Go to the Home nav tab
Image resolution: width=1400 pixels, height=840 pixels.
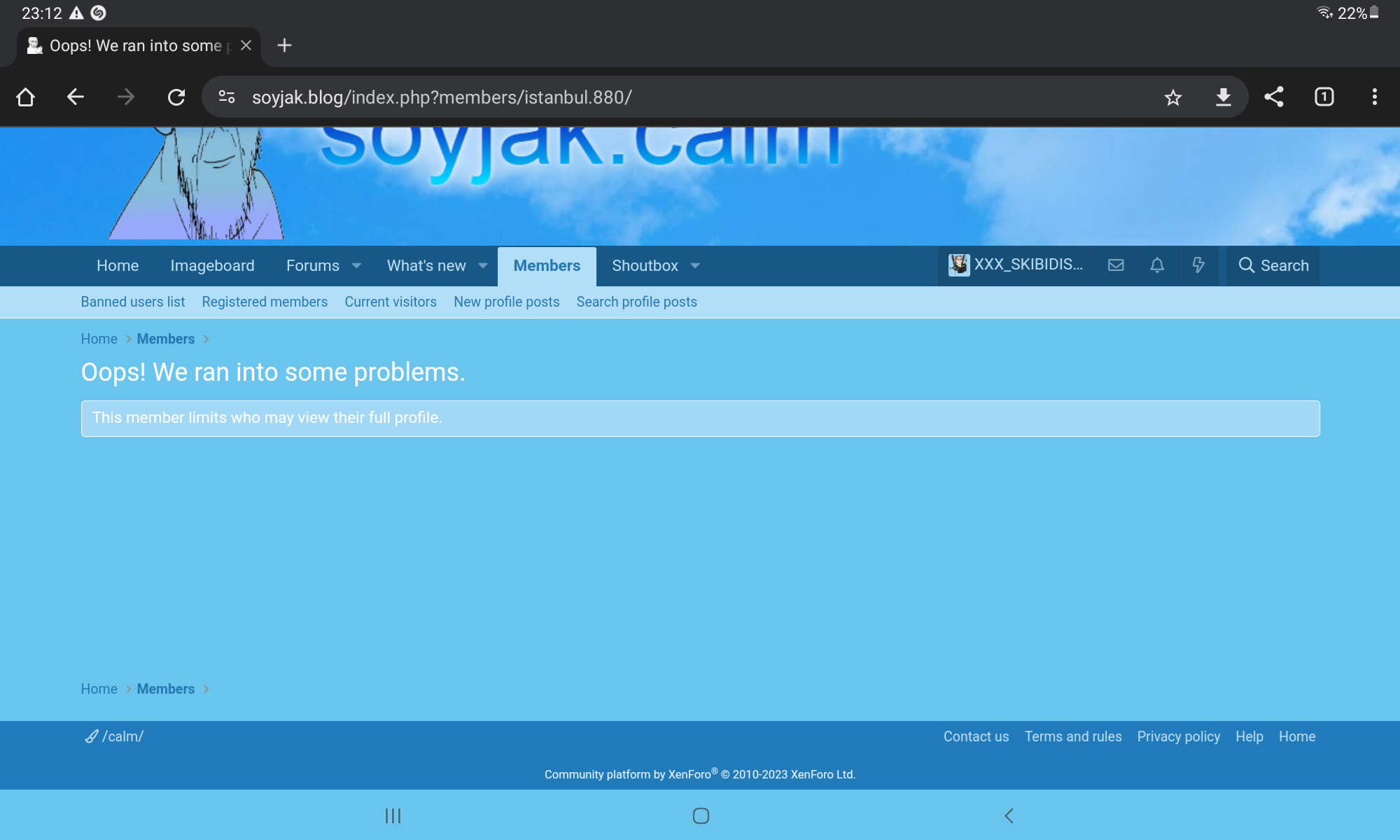click(x=118, y=266)
